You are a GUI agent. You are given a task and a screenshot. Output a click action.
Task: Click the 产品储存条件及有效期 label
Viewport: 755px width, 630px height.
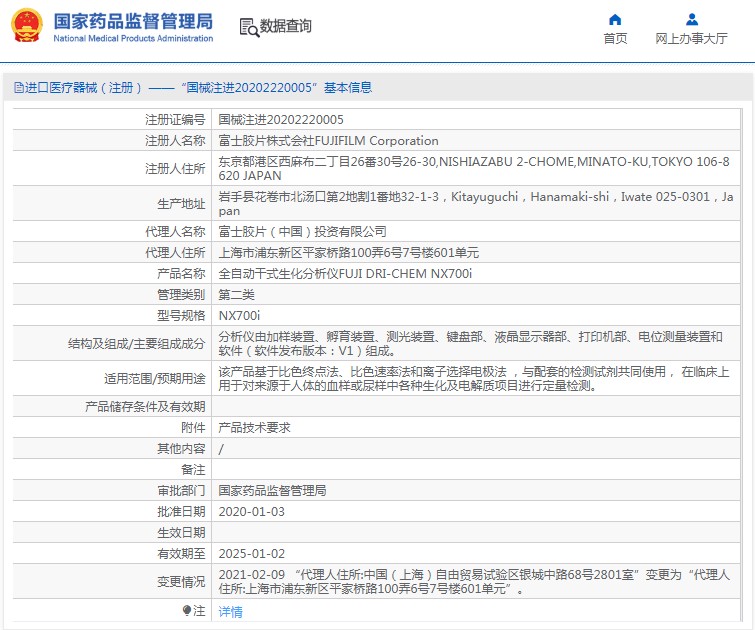(145, 407)
